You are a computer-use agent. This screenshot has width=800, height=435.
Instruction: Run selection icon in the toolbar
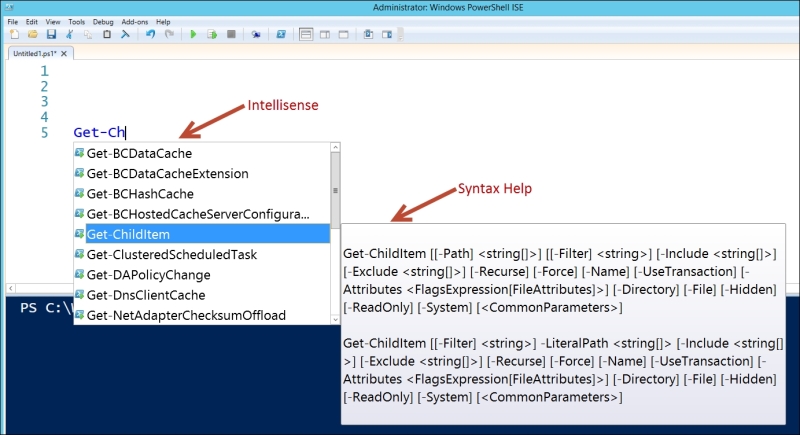(x=212, y=34)
